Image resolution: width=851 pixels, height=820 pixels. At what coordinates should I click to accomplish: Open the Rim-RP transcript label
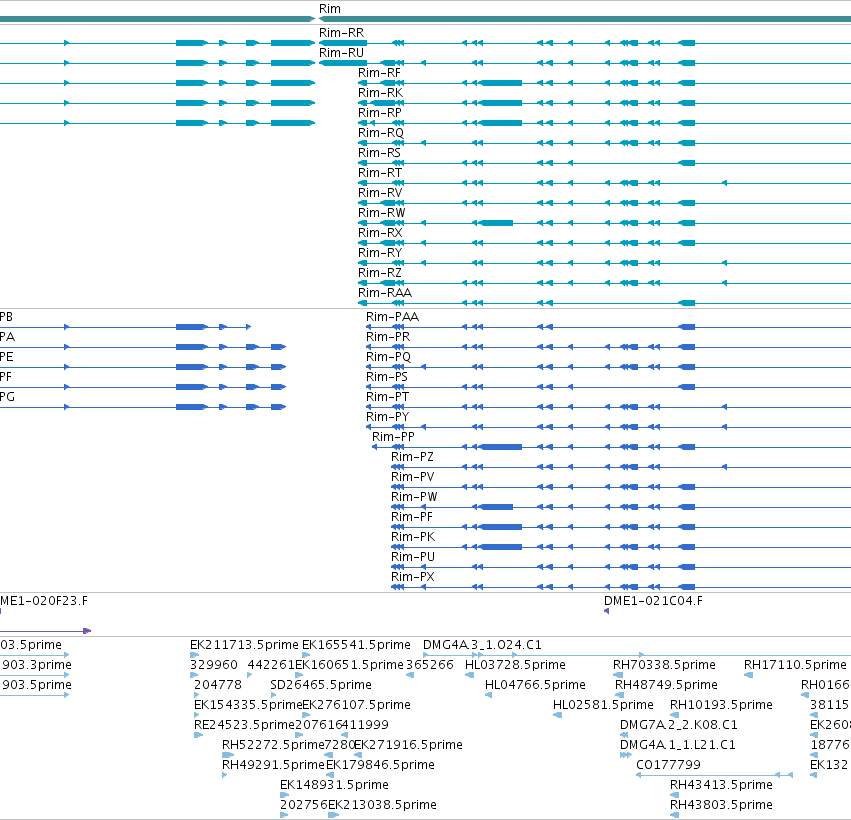tap(380, 113)
